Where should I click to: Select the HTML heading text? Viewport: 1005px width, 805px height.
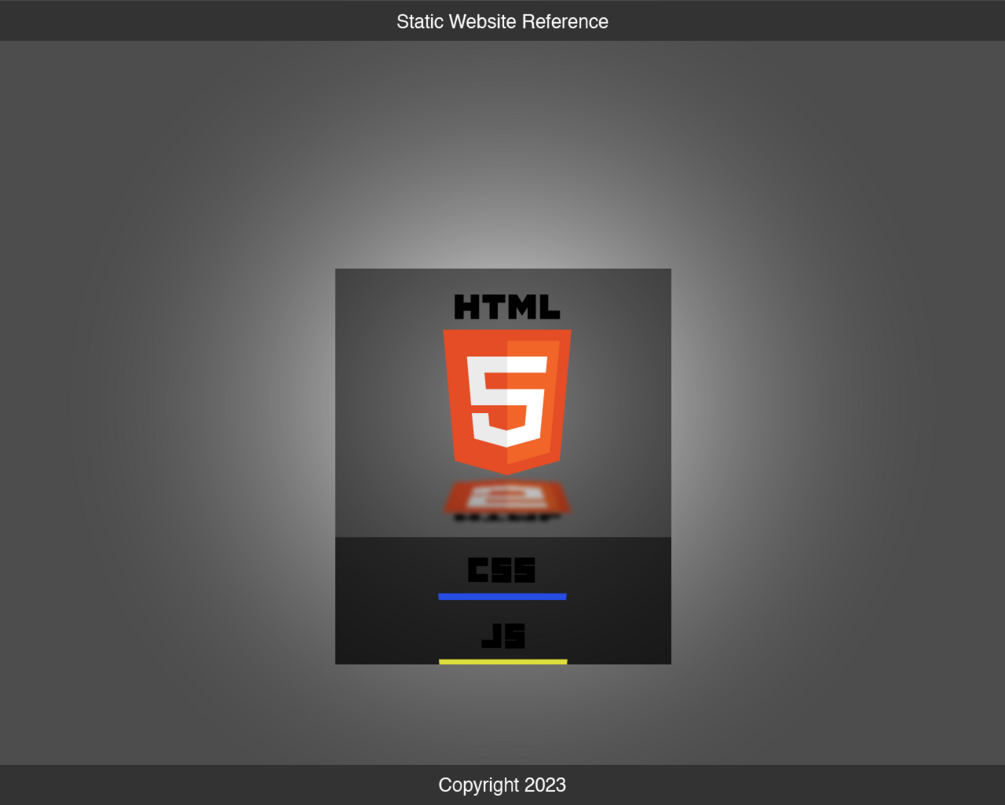click(507, 307)
